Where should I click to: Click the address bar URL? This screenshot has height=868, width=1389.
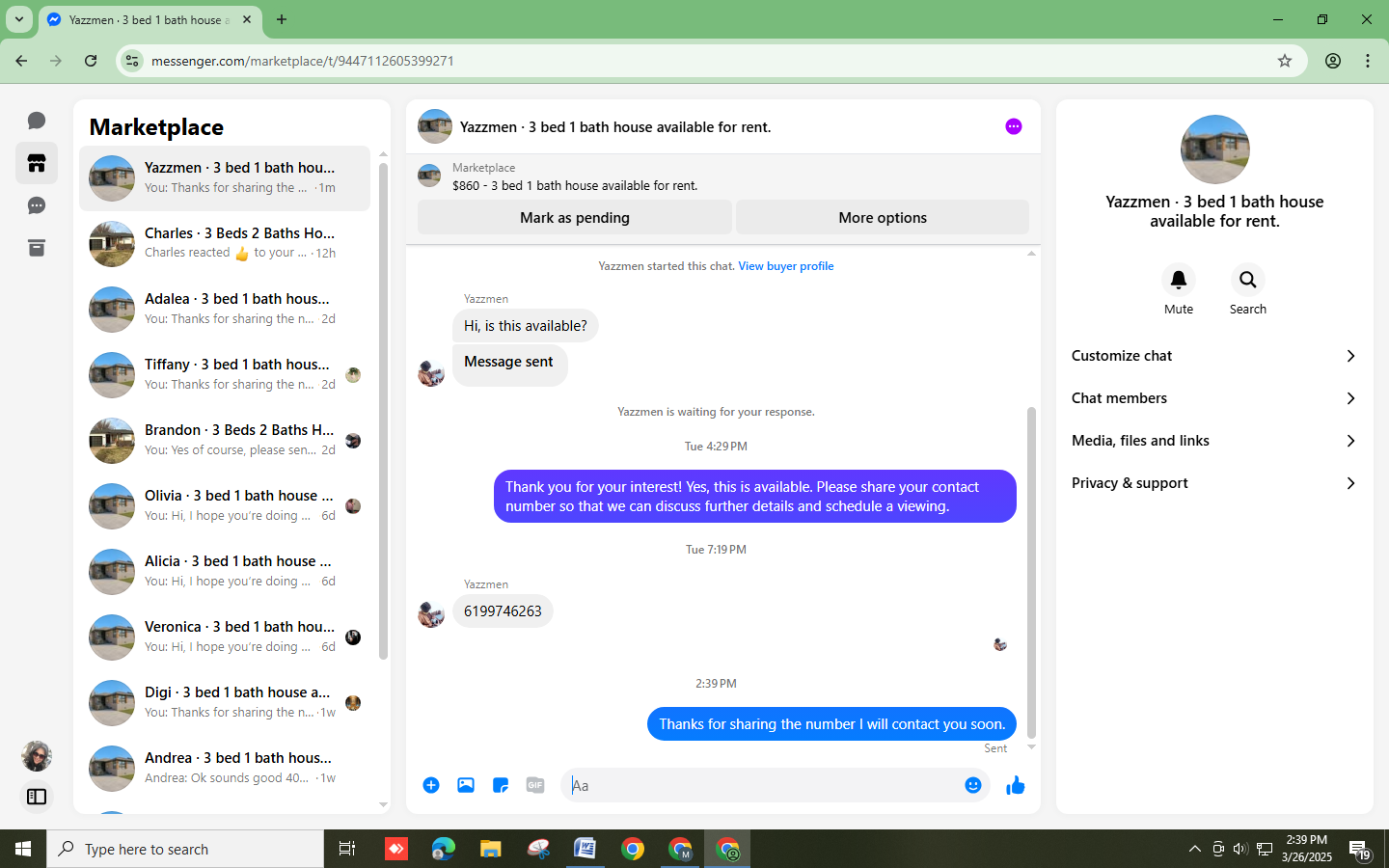(303, 61)
